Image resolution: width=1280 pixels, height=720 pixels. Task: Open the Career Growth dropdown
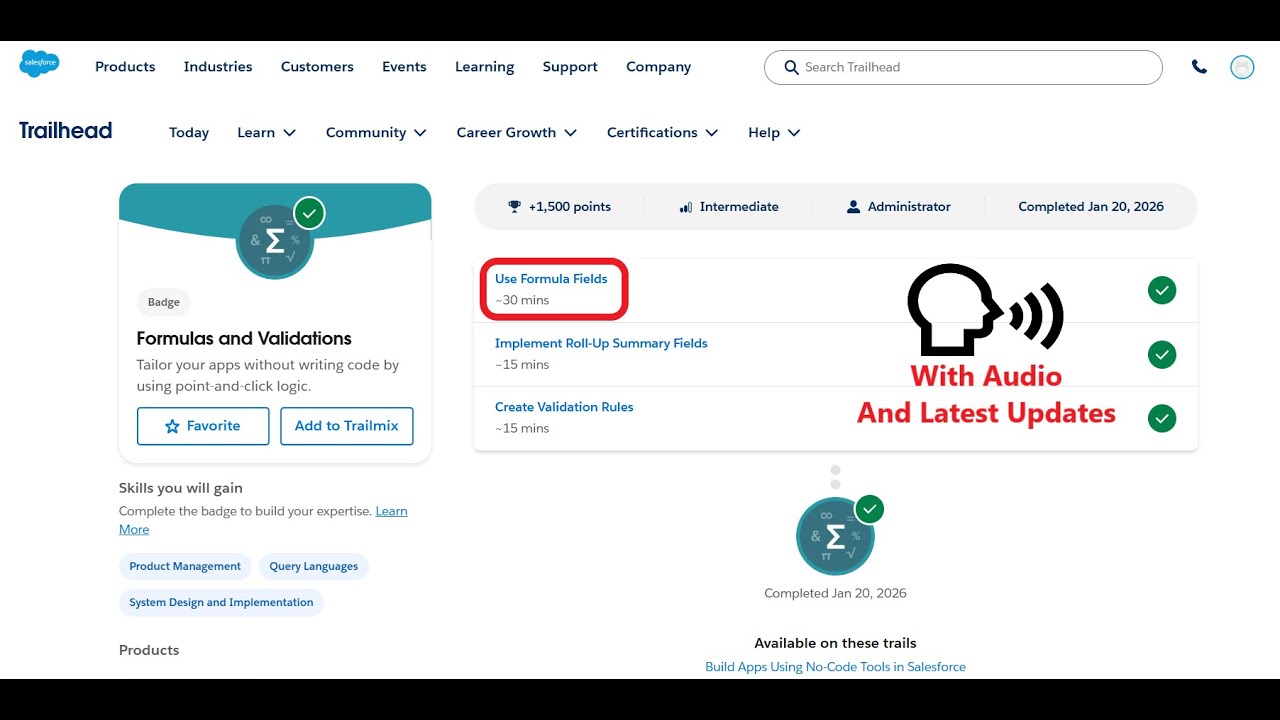tap(517, 132)
